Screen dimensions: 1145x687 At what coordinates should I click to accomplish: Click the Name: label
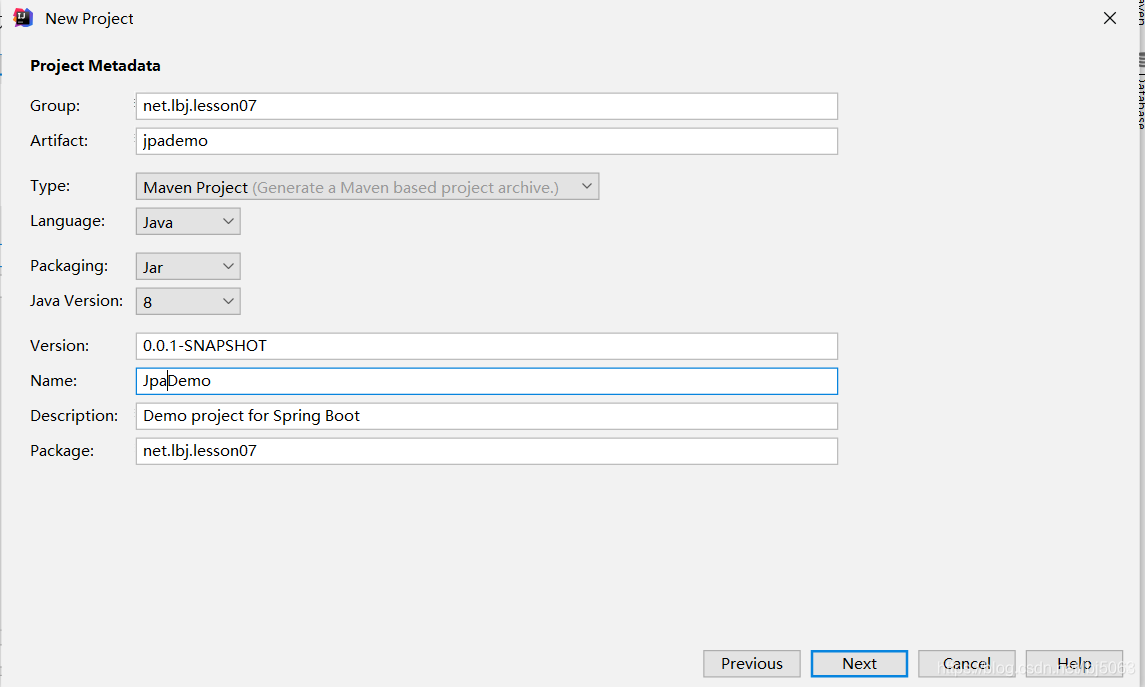point(53,381)
